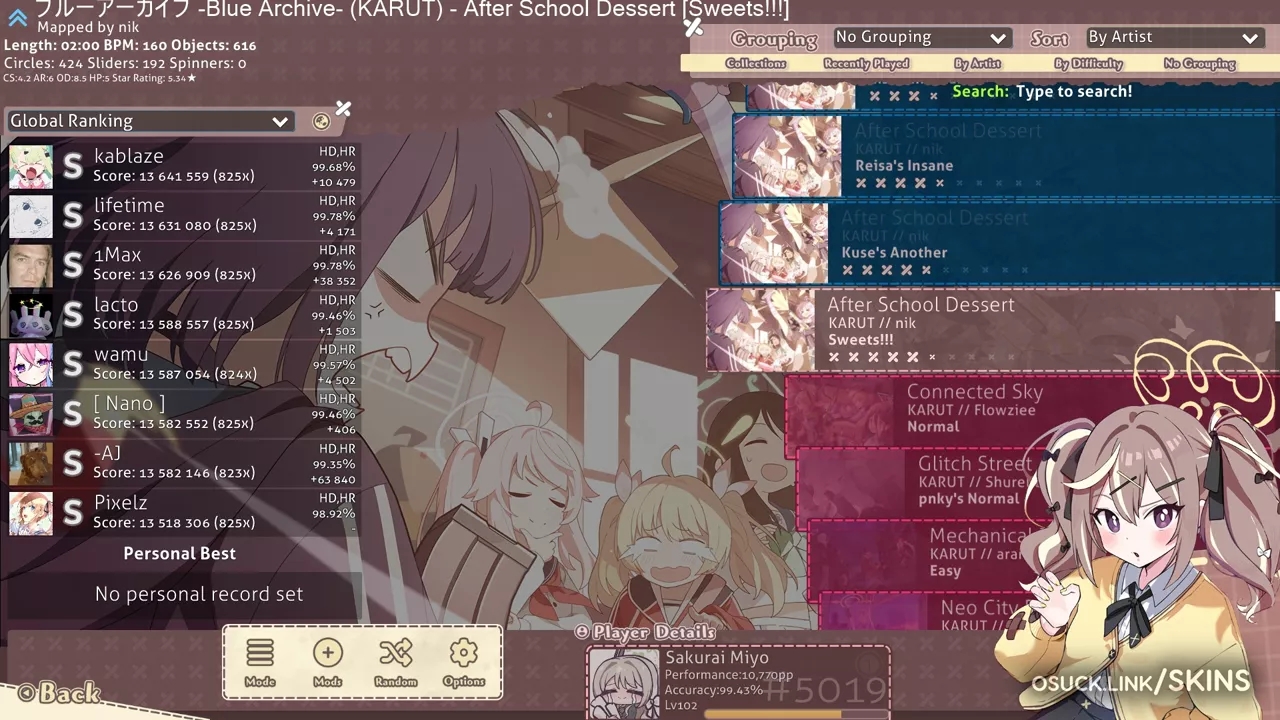View -AJ's leaderboard score
Viewport: 1280px width, 720px height.
point(182,464)
